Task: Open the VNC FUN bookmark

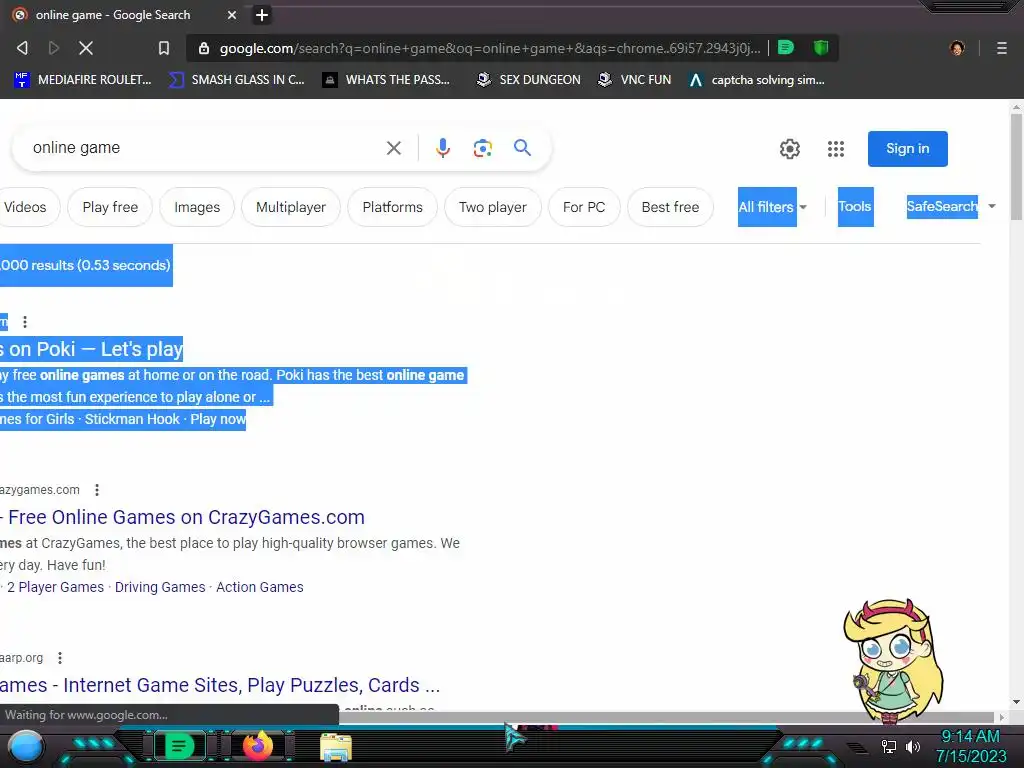Action: 635,80
